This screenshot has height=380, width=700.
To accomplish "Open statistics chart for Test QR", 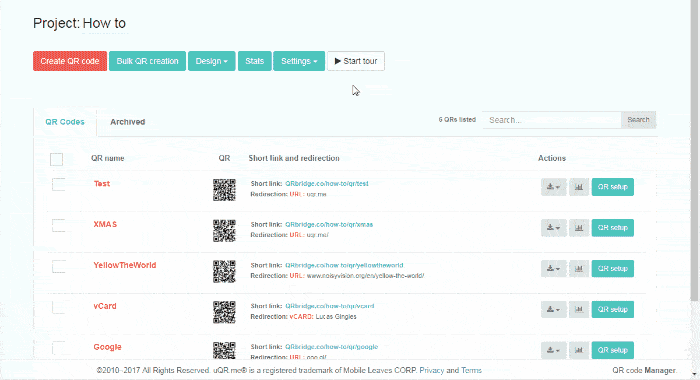I will [x=579, y=187].
